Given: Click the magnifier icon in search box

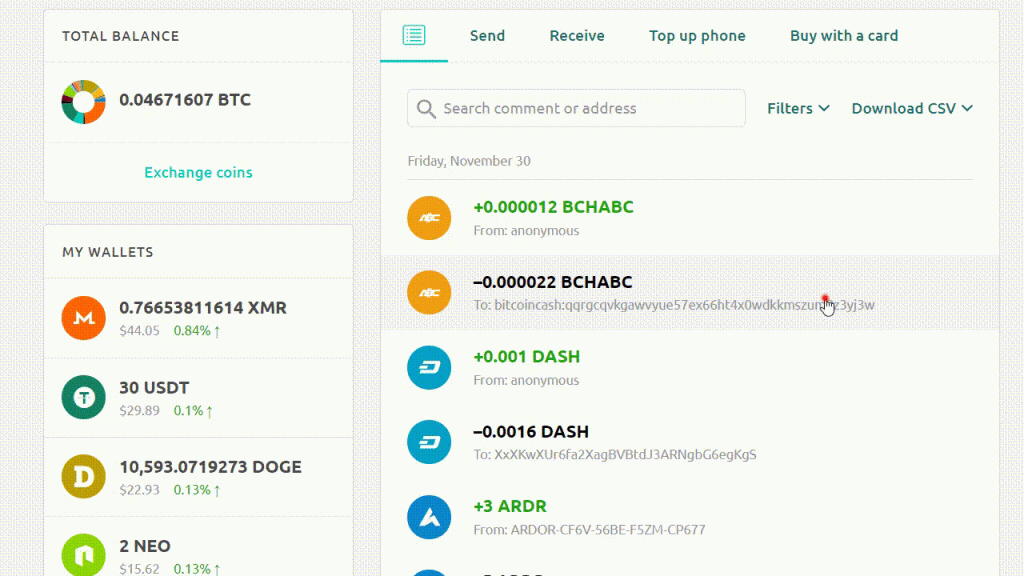Looking at the screenshot, I should 426,109.
